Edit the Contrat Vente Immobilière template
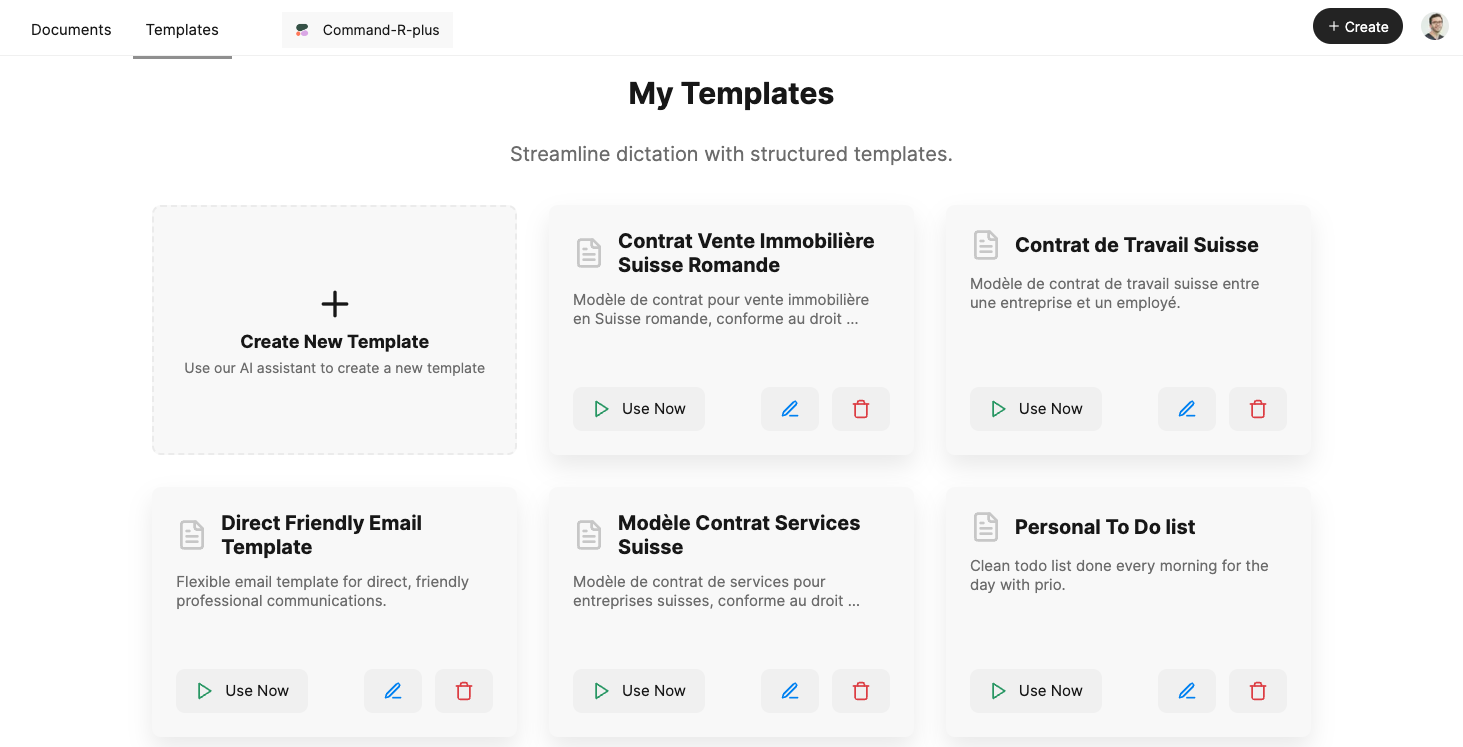Image resolution: width=1463 pixels, height=747 pixels. click(790, 409)
